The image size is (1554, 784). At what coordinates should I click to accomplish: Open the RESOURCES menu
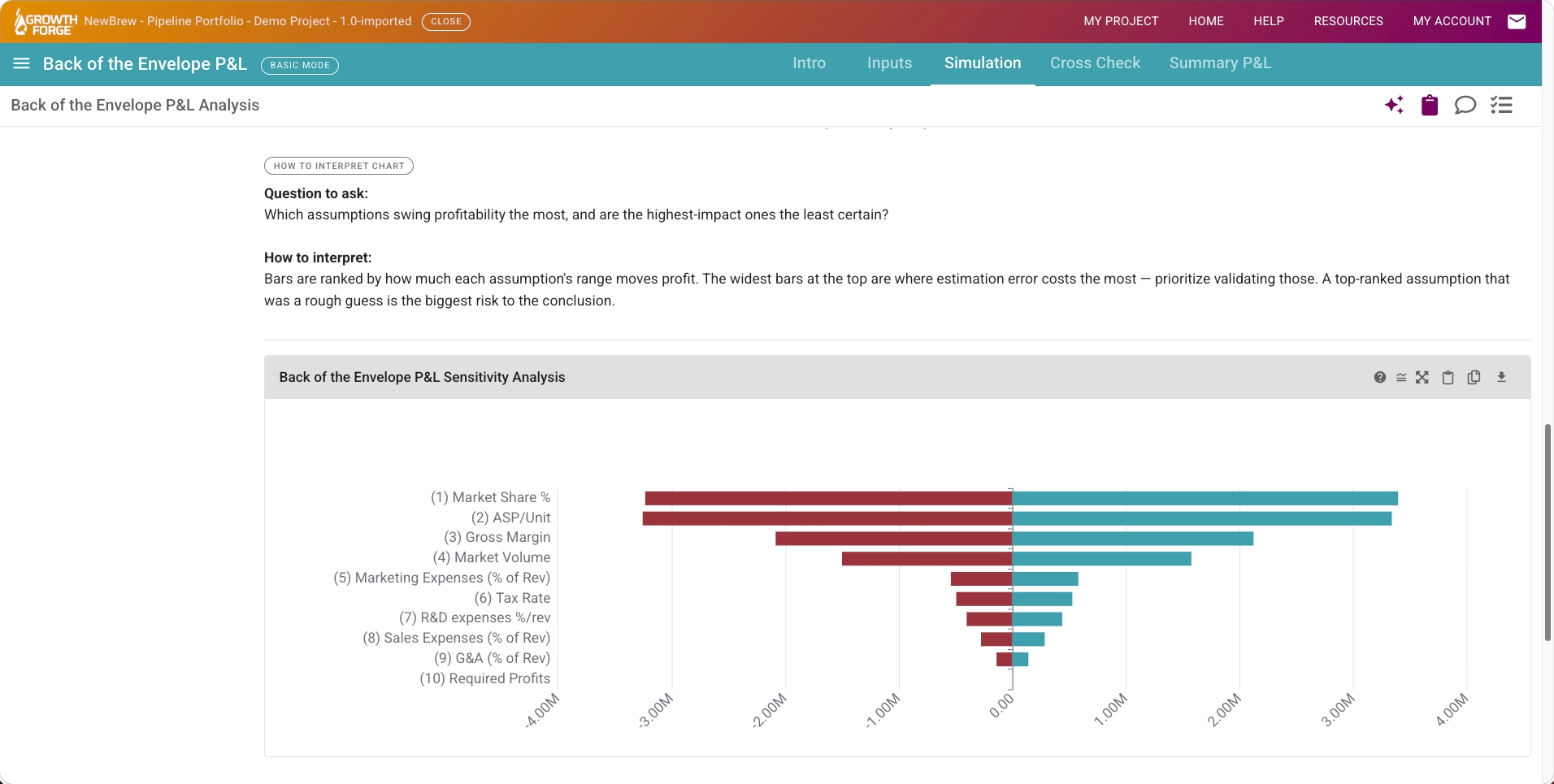1348,21
